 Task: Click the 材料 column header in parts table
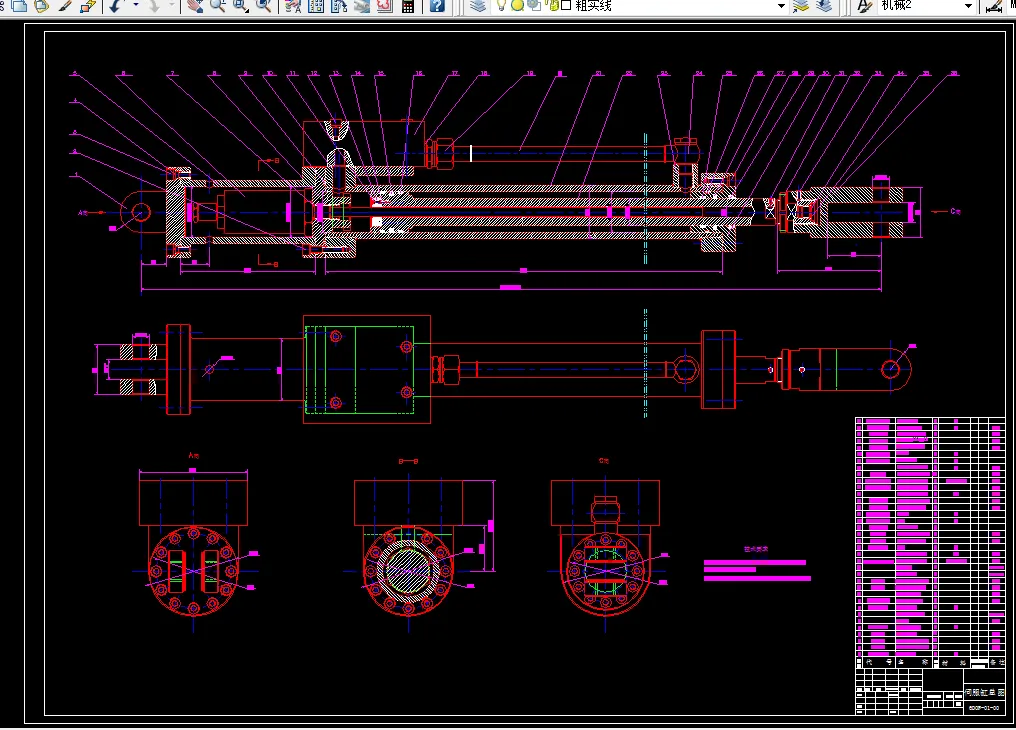click(954, 663)
